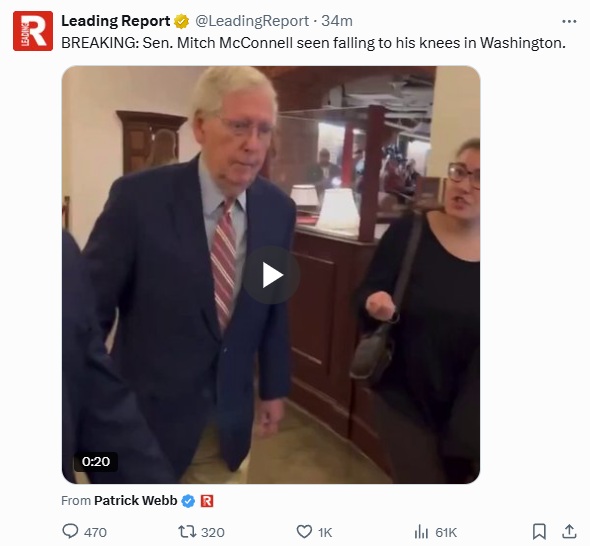590x546 pixels.
Task: Repost using the retweet arrows icon
Action: 187,532
